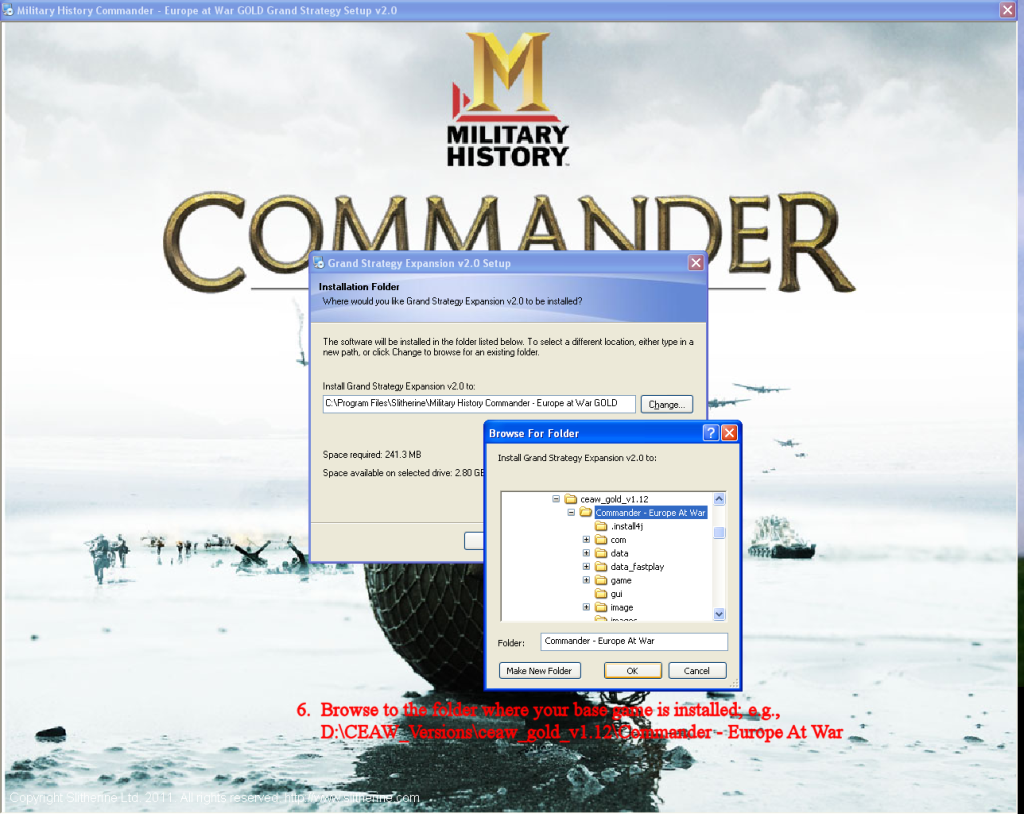Click the help question mark in Browse For Folder
Screen dimensions: 1024x814
711,432
